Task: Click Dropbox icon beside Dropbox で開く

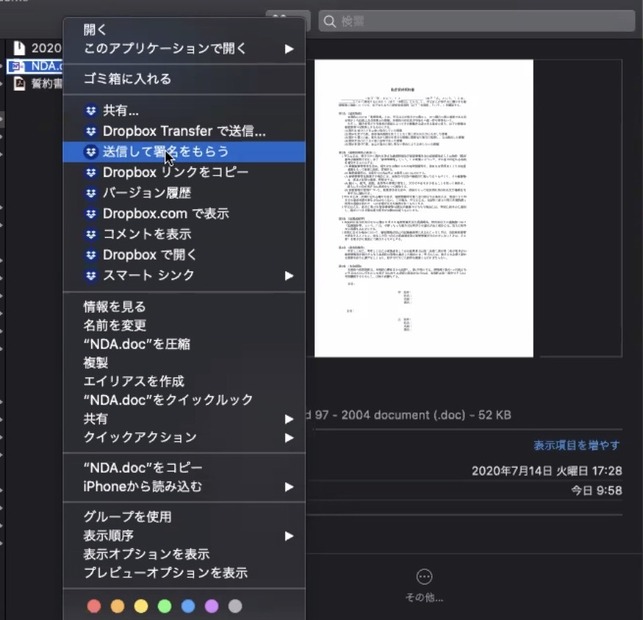Action: pos(91,255)
